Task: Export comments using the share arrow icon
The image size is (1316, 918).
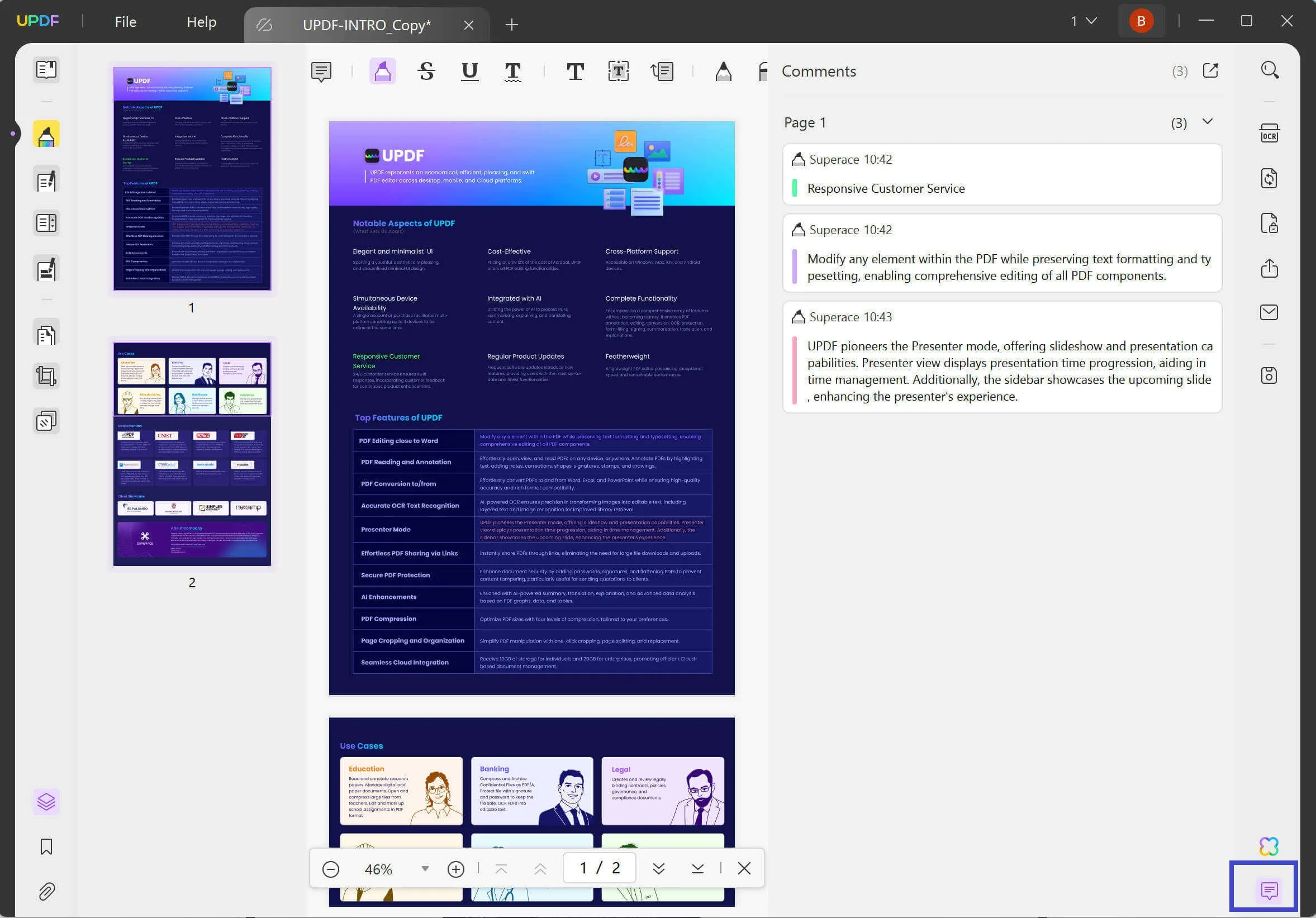Action: [x=1210, y=71]
